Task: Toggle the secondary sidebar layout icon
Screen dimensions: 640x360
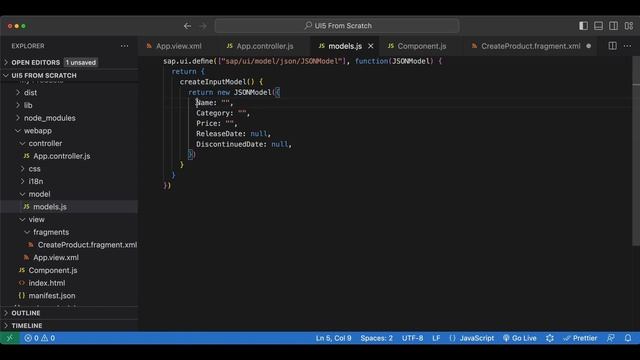Action: pos(613,26)
